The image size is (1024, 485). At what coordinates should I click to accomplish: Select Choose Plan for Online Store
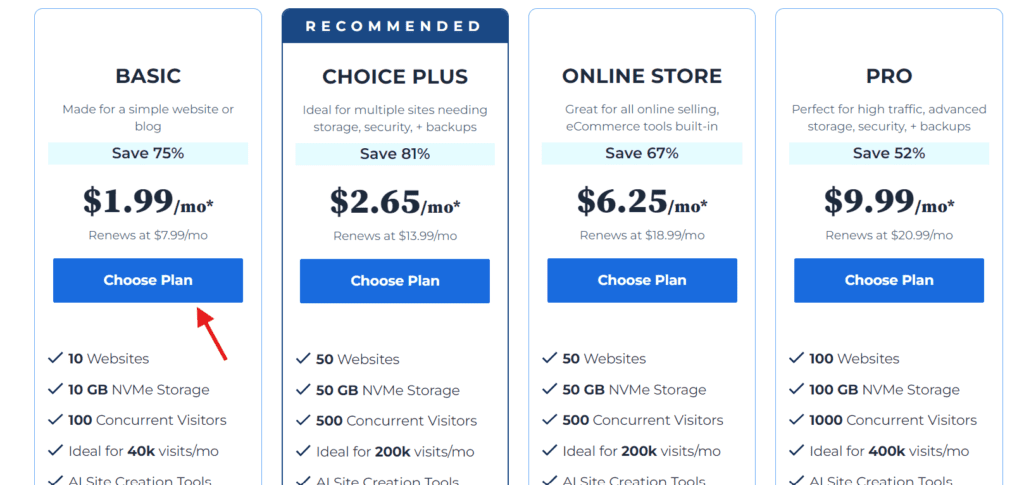click(642, 280)
